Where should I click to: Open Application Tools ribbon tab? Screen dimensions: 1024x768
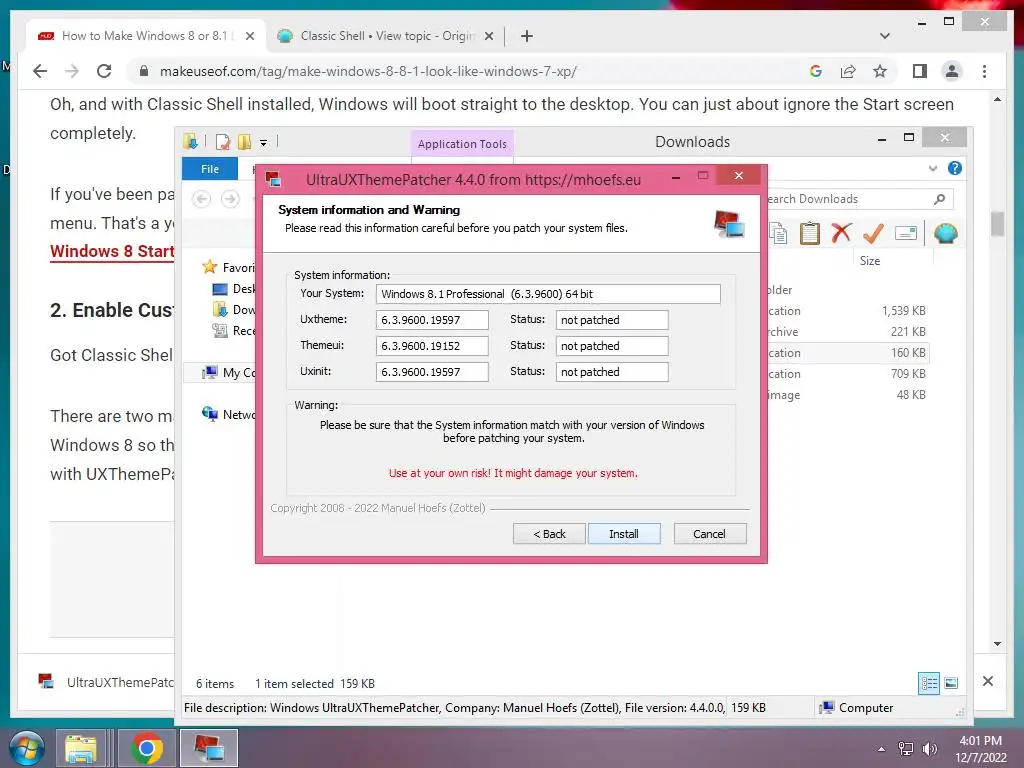click(x=462, y=144)
